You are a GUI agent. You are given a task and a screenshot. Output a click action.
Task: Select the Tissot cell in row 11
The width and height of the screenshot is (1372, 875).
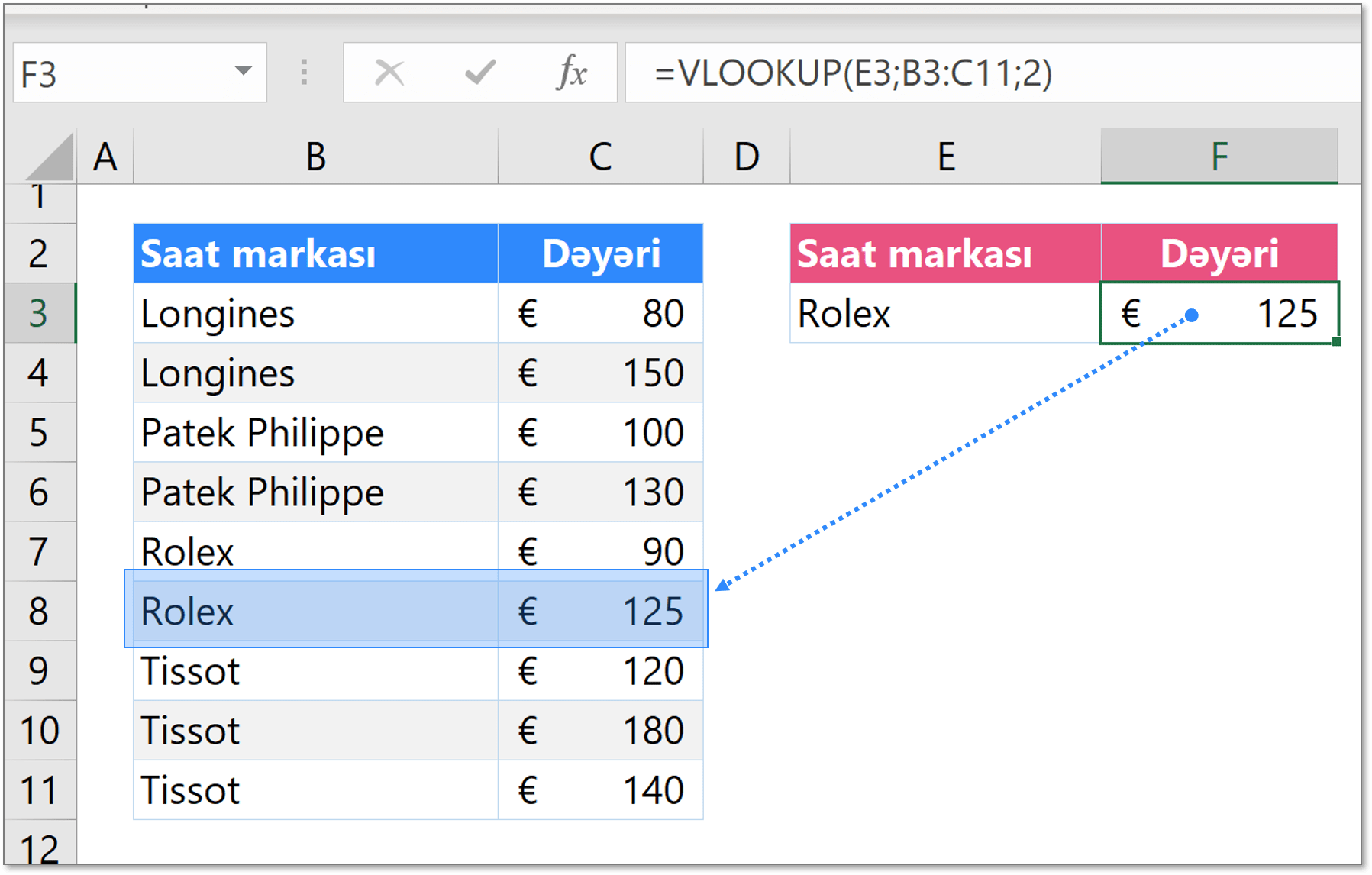coord(315,789)
